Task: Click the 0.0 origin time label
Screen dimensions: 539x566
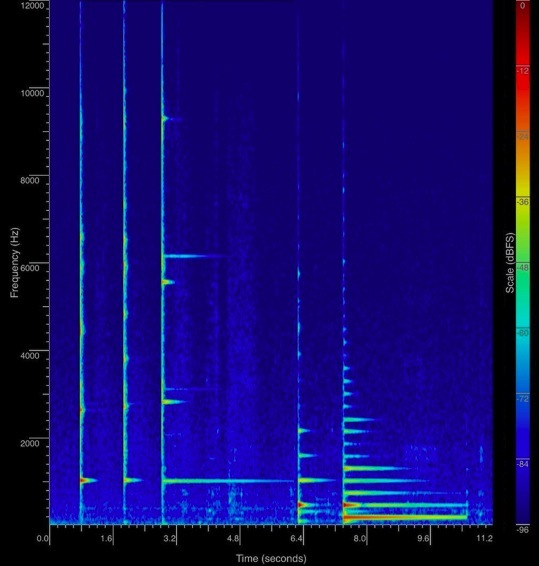Action: 42,539
